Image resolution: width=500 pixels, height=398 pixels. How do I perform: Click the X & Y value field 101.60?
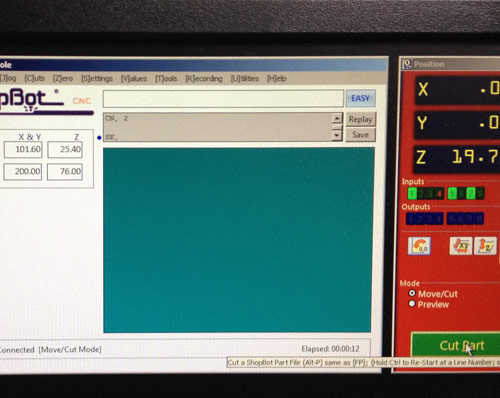click(23, 149)
